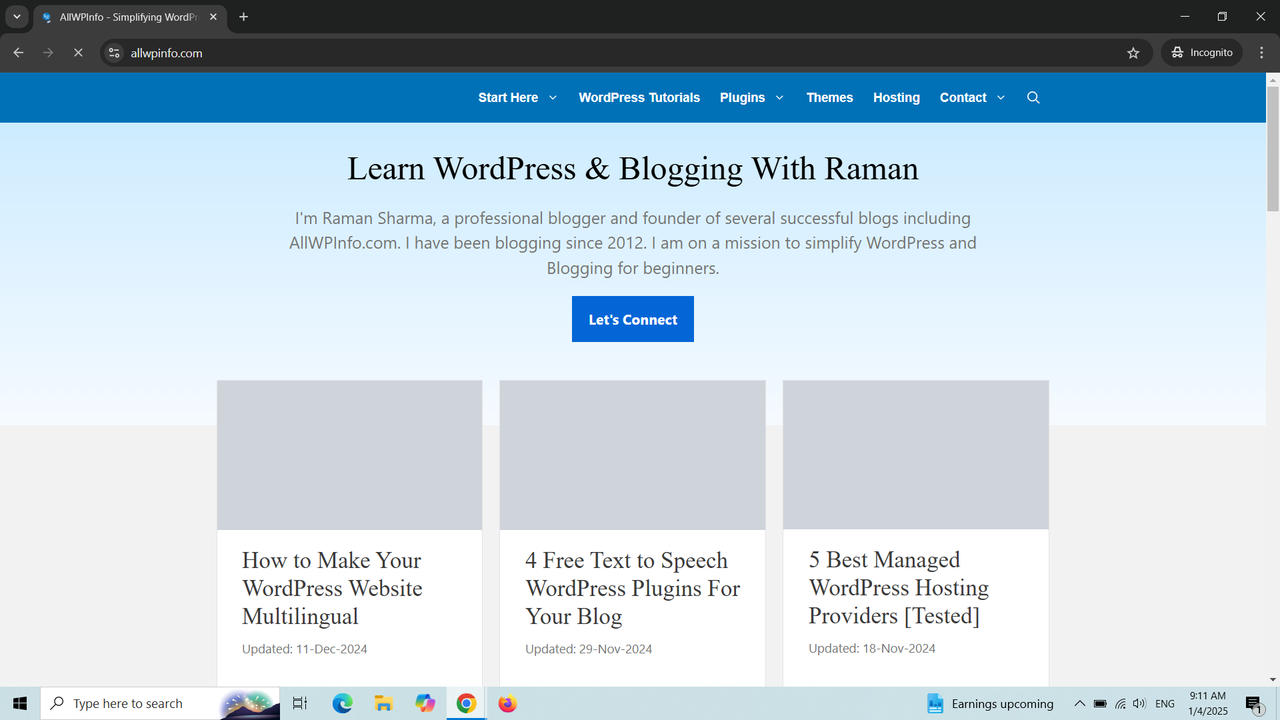
Task: Launch Firefox from the taskbar
Action: point(507,704)
